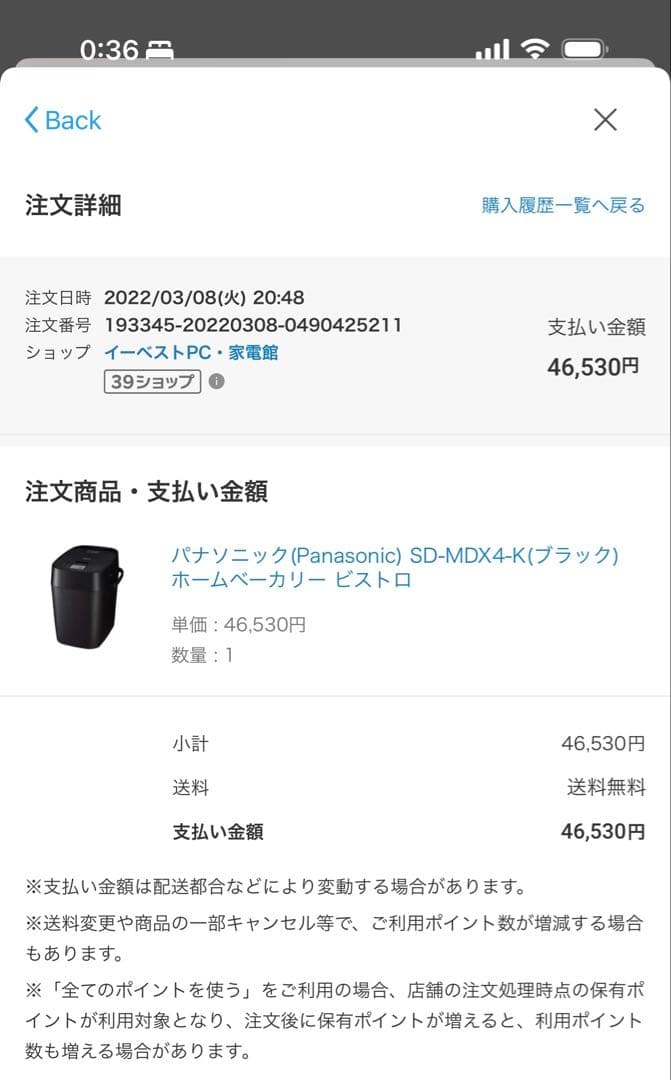Tap the Back label to return
The width and height of the screenshot is (671, 1080).
click(x=68, y=119)
